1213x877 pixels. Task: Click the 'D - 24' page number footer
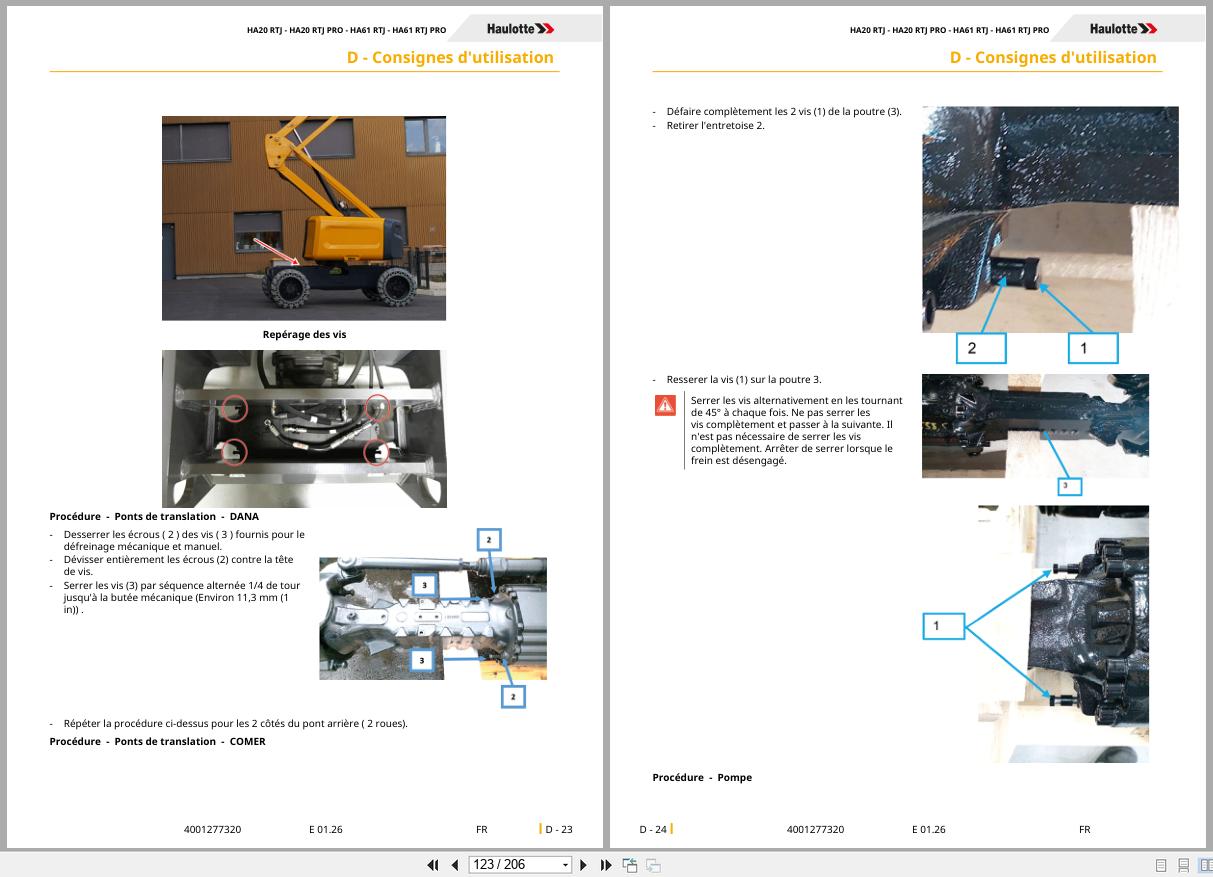(x=653, y=829)
